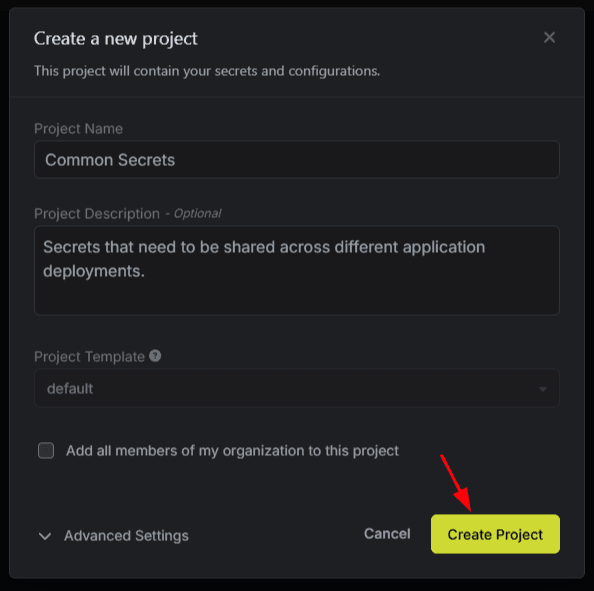Click the word 'Secrets' in the name field
This screenshot has width=594, height=591.
pyautogui.click(x=146, y=160)
